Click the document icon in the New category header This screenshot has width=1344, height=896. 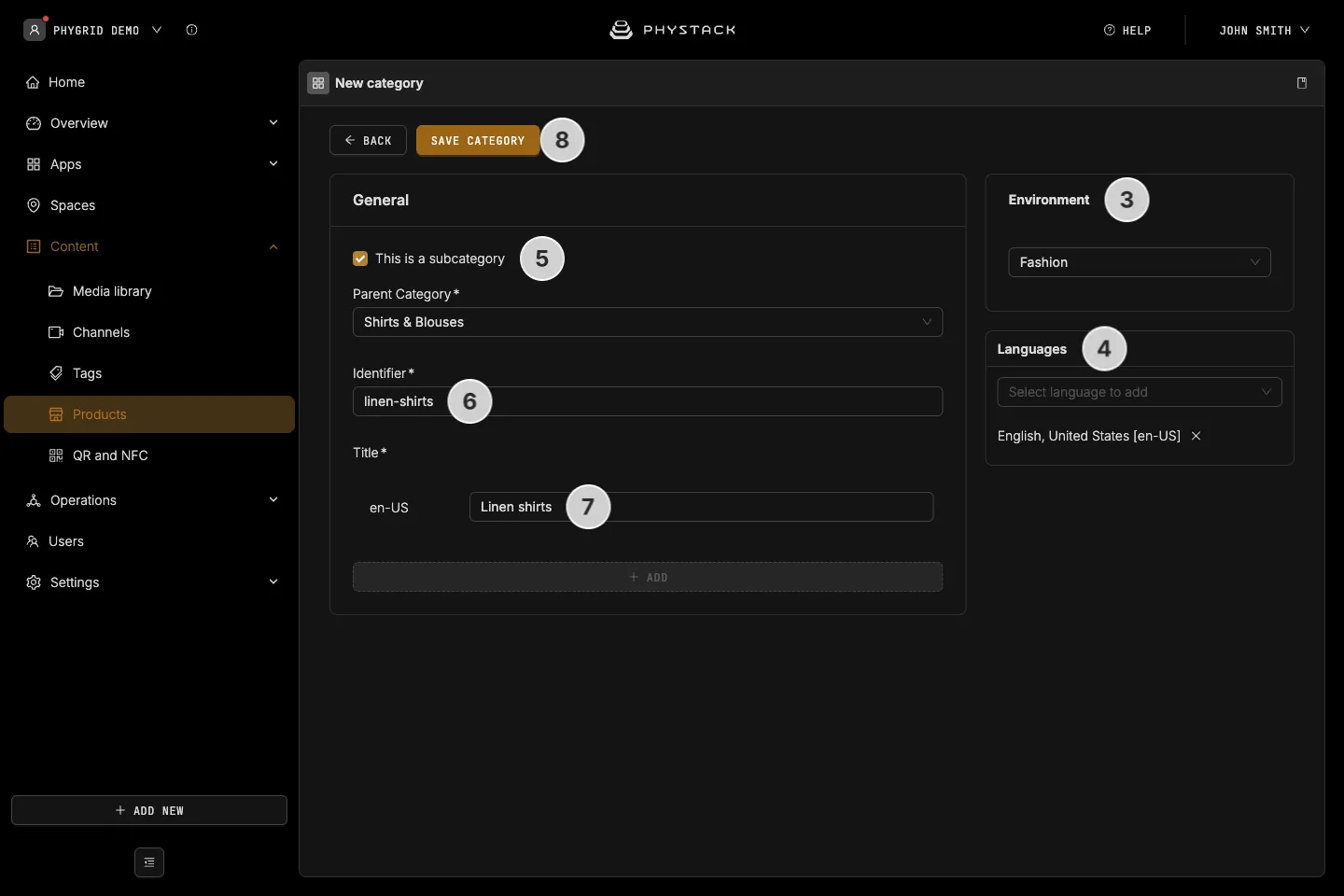tap(1302, 83)
